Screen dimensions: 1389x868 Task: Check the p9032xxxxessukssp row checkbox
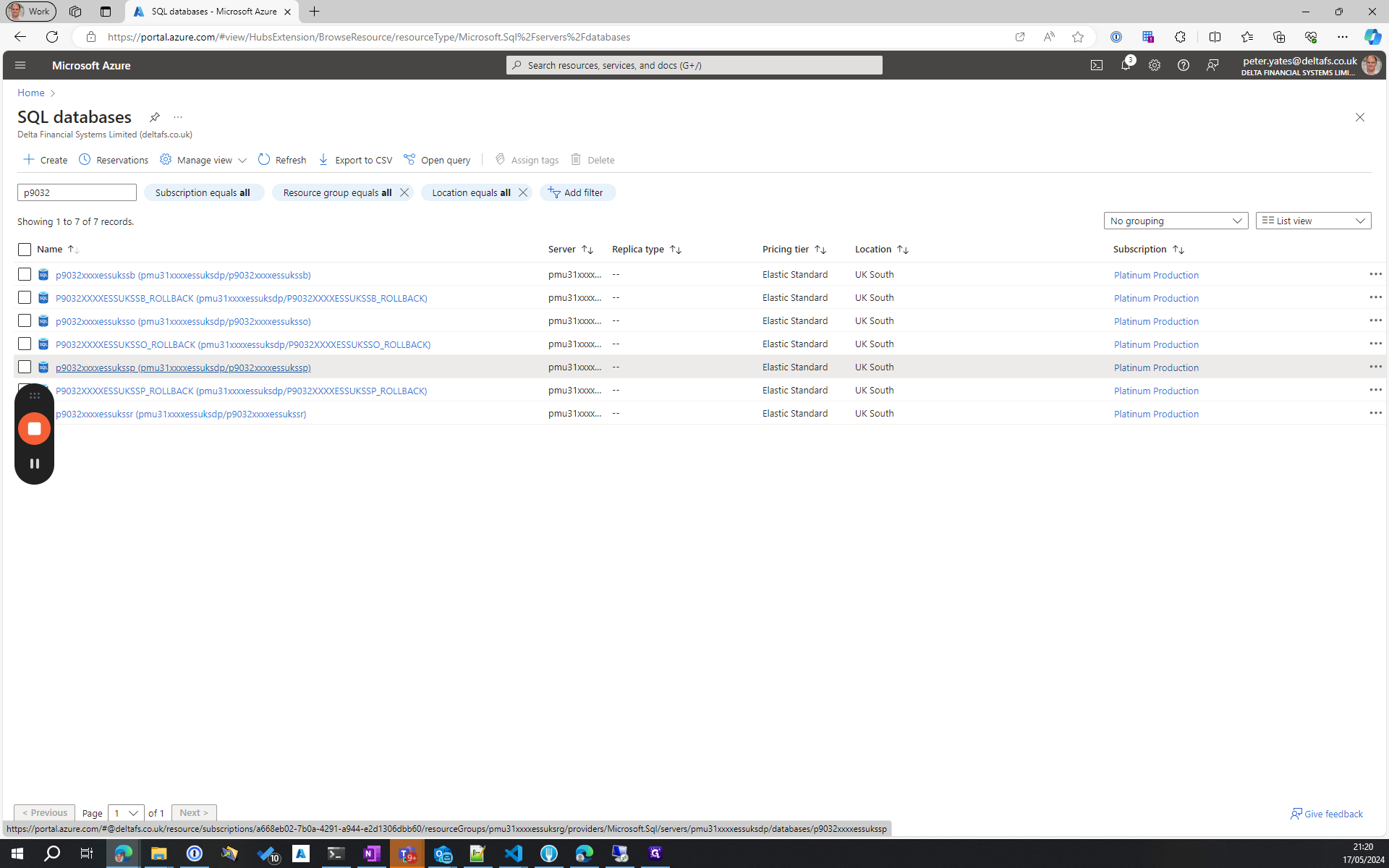click(x=25, y=367)
